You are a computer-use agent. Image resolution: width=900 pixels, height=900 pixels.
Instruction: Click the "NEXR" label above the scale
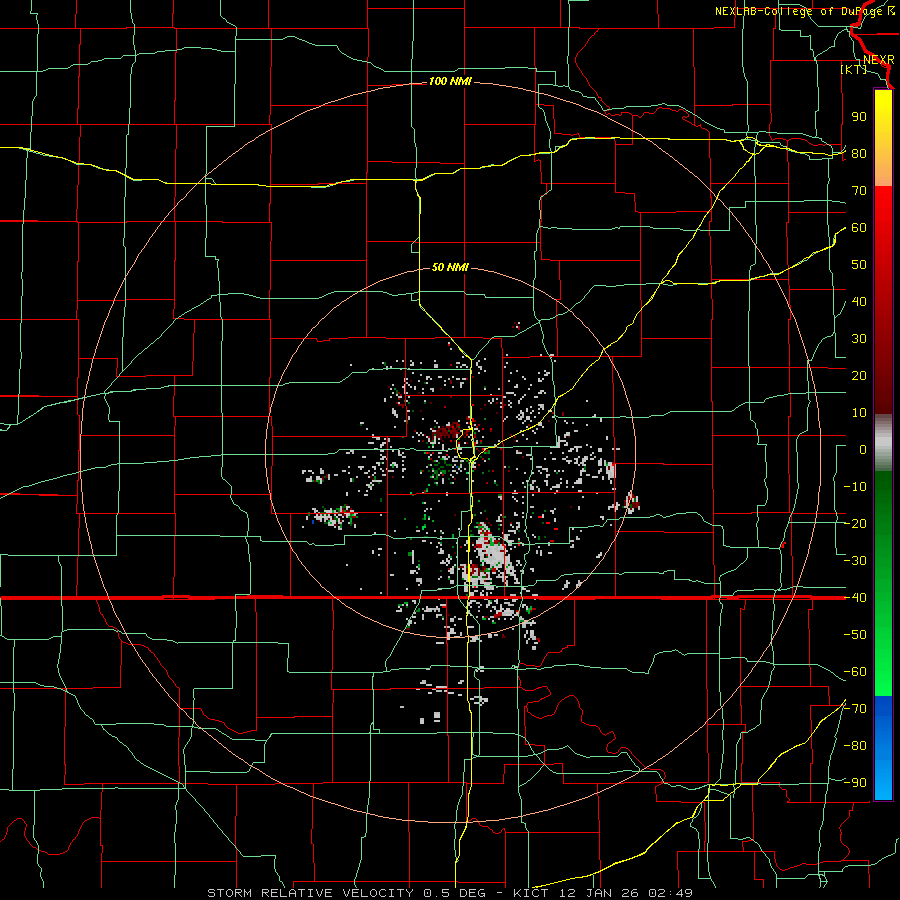tap(878, 60)
